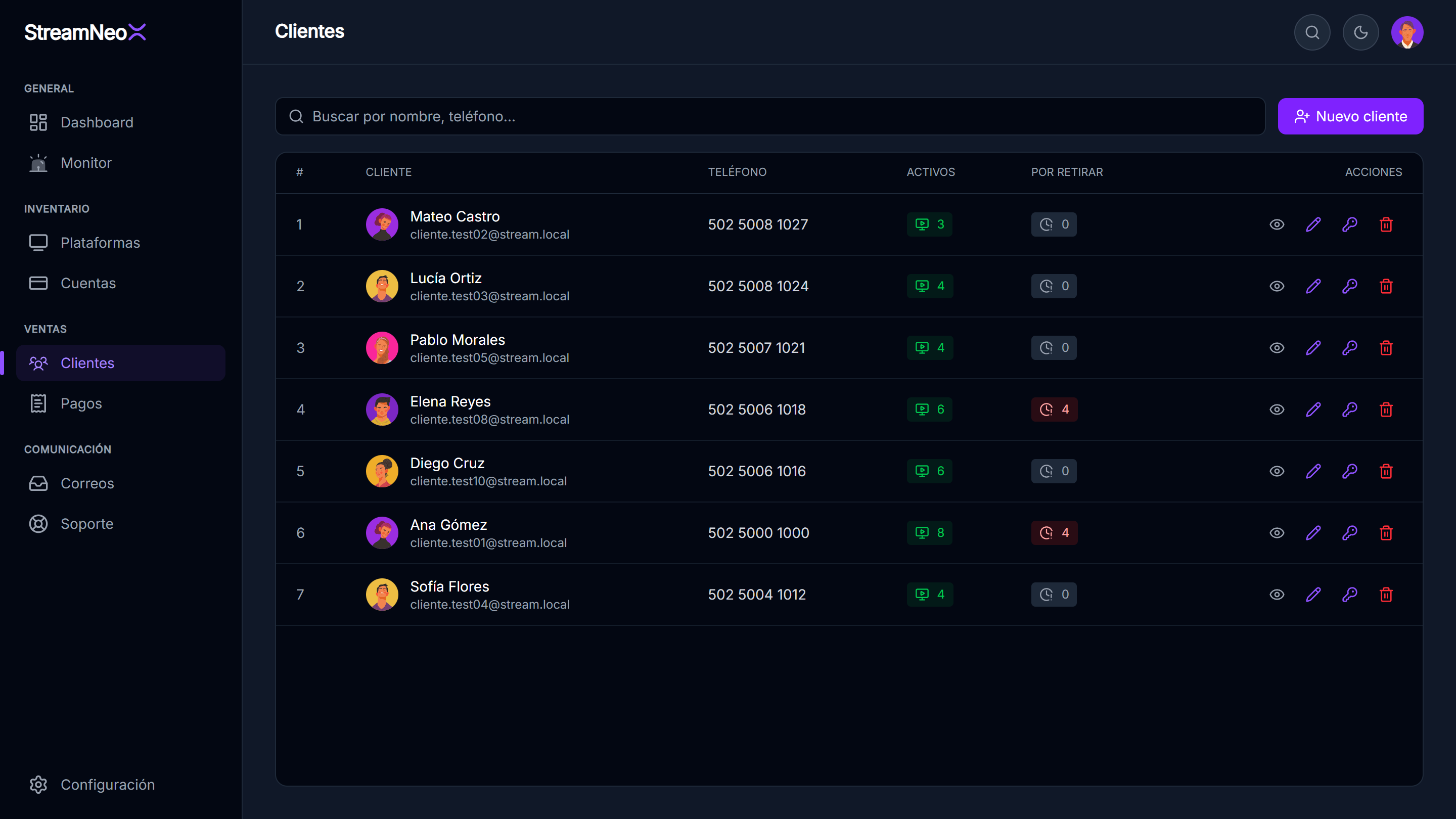Click the Buscar por nombre search field
1456x819 pixels.
(x=770, y=116)
